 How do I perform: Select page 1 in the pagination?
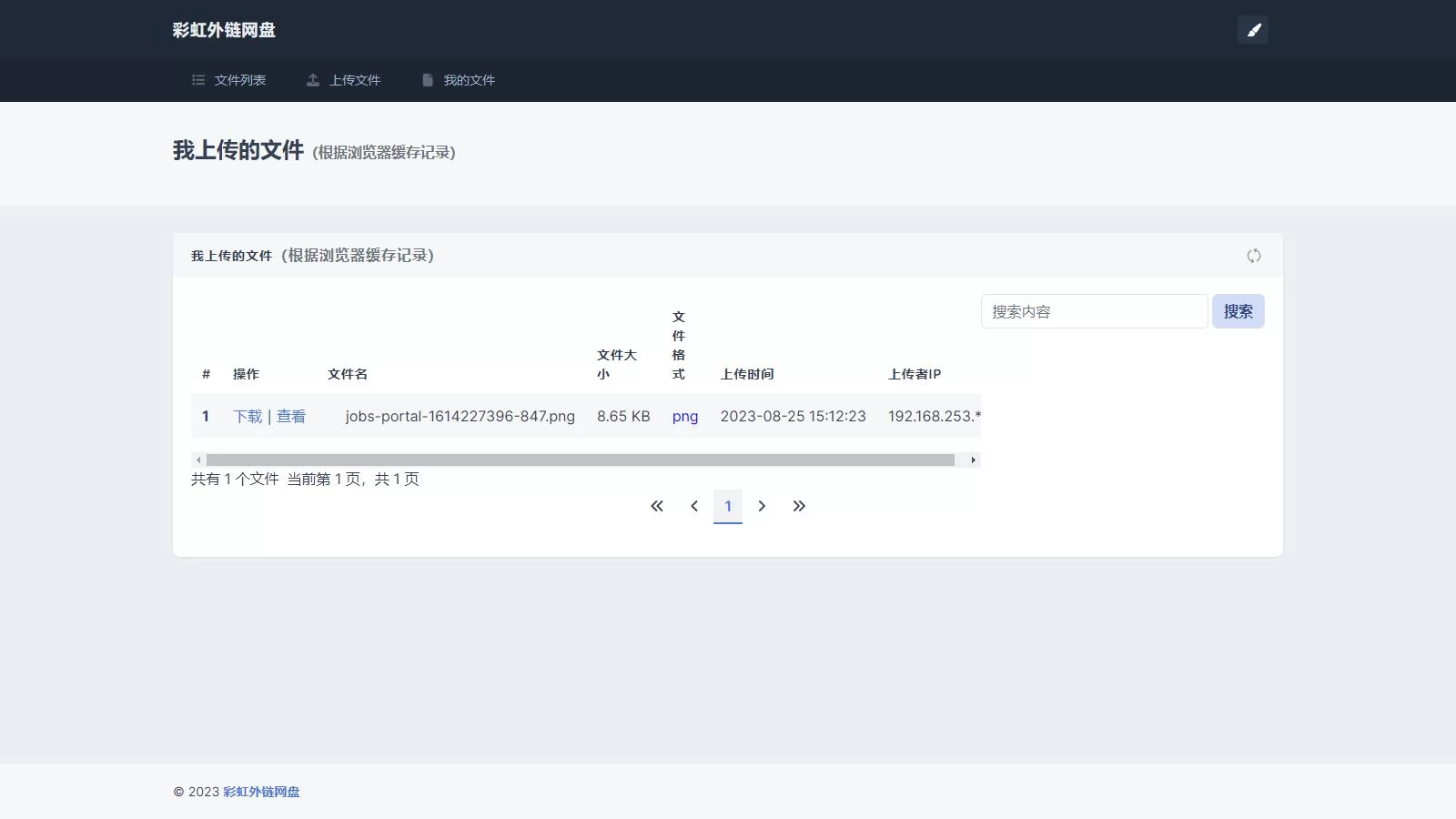[x=728, y=506]
